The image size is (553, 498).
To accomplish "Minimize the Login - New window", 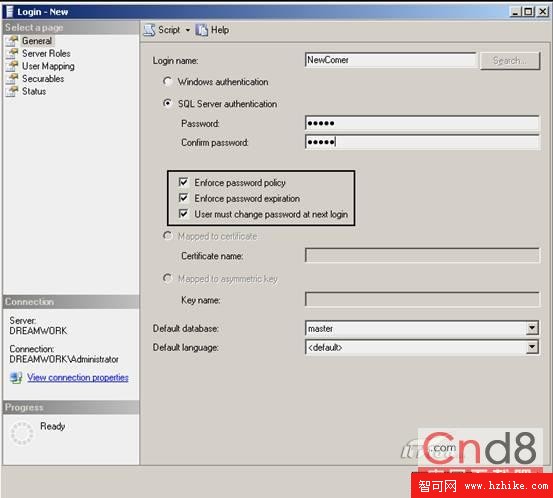I will point(515,12).
